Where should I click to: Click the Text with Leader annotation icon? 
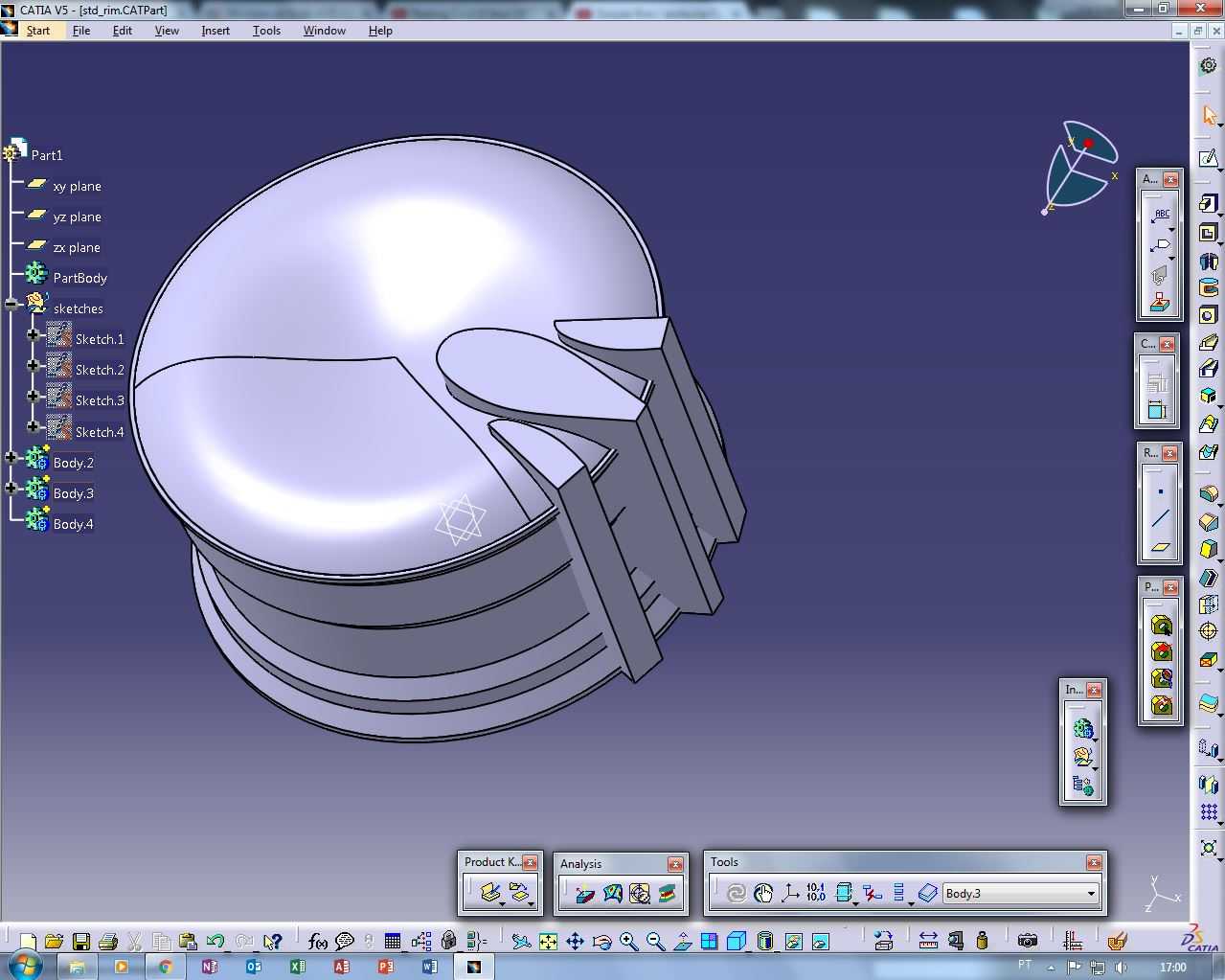pyautogui.click(x=1160, y=216)
